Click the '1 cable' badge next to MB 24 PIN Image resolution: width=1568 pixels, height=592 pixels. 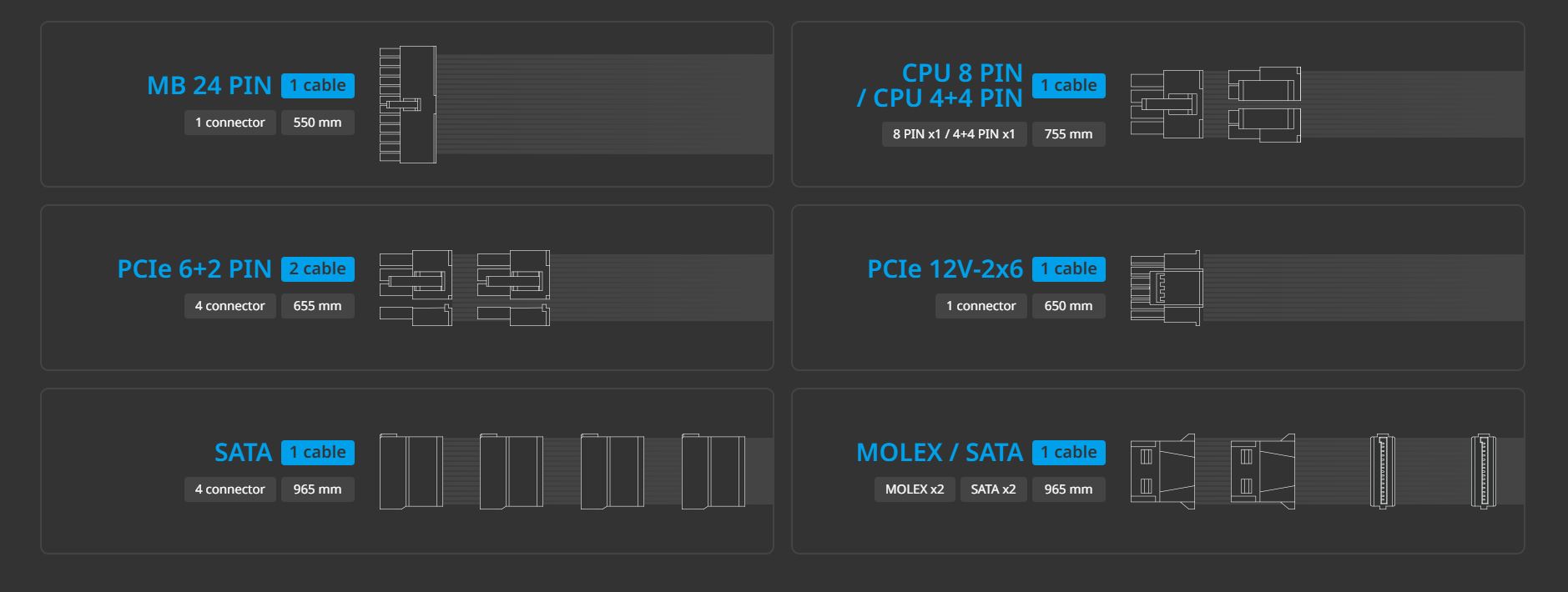click(x=318, y=86)
